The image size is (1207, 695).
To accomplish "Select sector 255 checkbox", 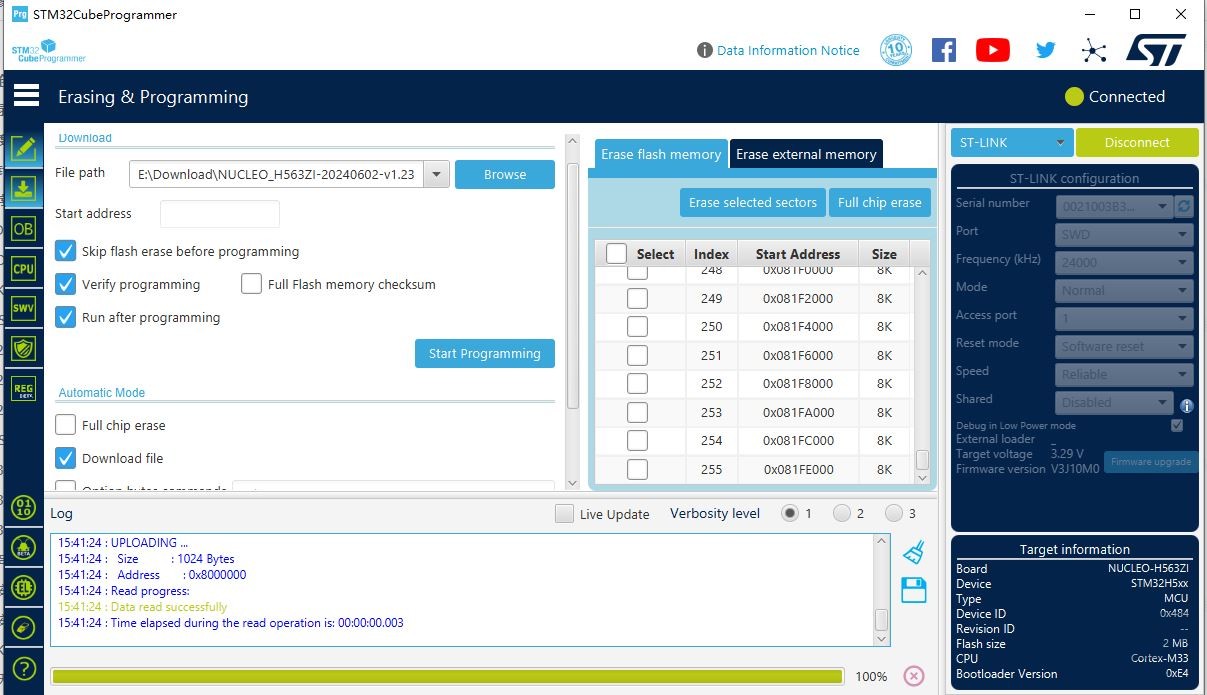I will click(637, 469).
